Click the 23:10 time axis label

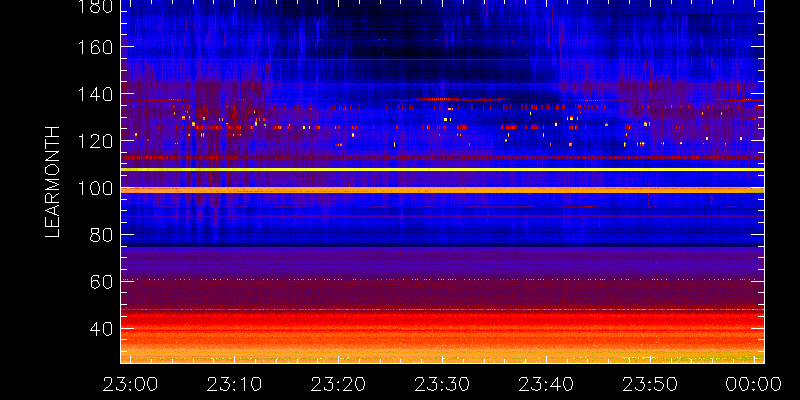234,384
